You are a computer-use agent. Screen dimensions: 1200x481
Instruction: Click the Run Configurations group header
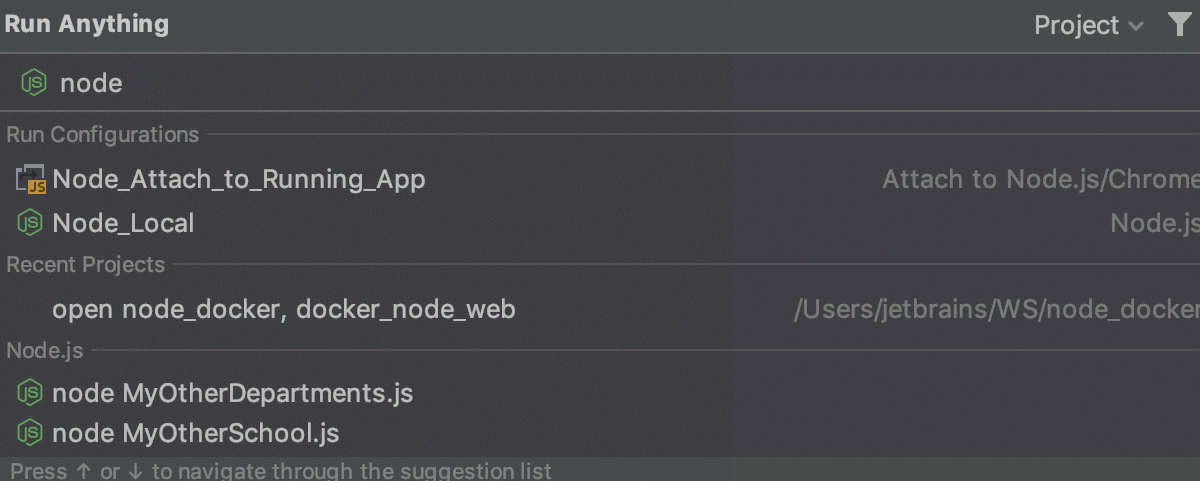coord(103,135)
